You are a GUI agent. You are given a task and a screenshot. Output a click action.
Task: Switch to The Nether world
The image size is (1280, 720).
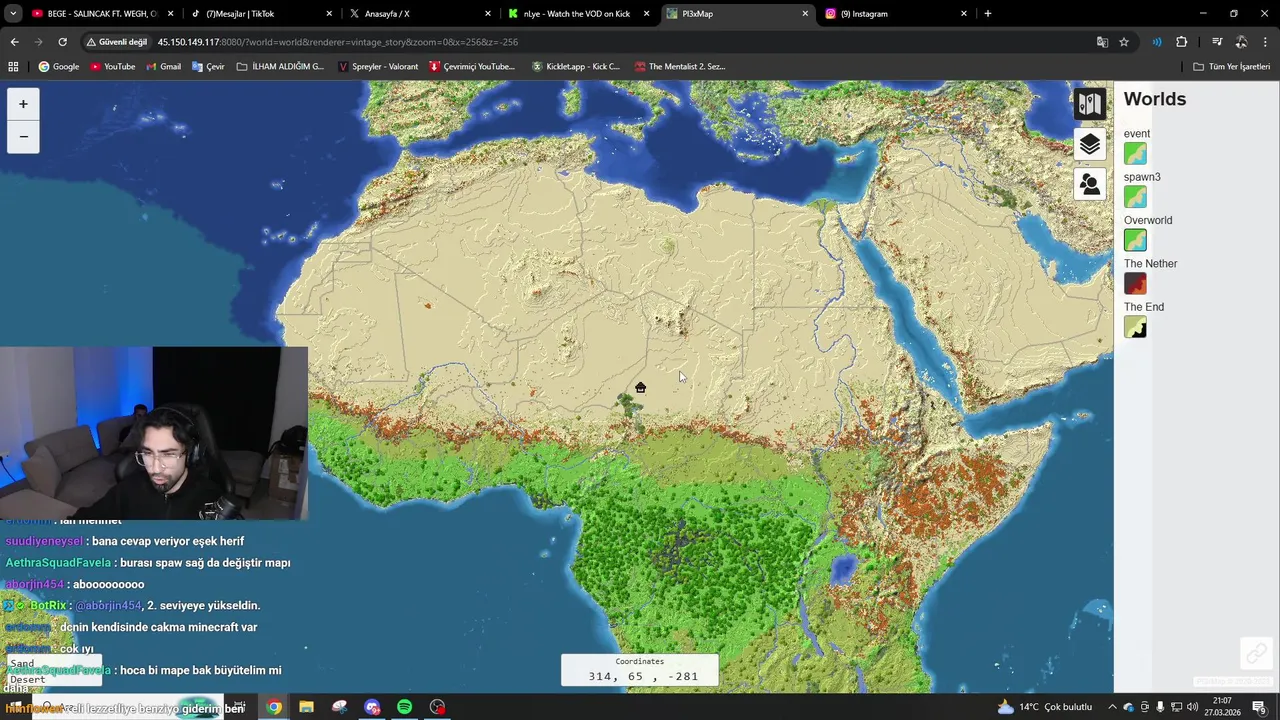point(1135,284)
